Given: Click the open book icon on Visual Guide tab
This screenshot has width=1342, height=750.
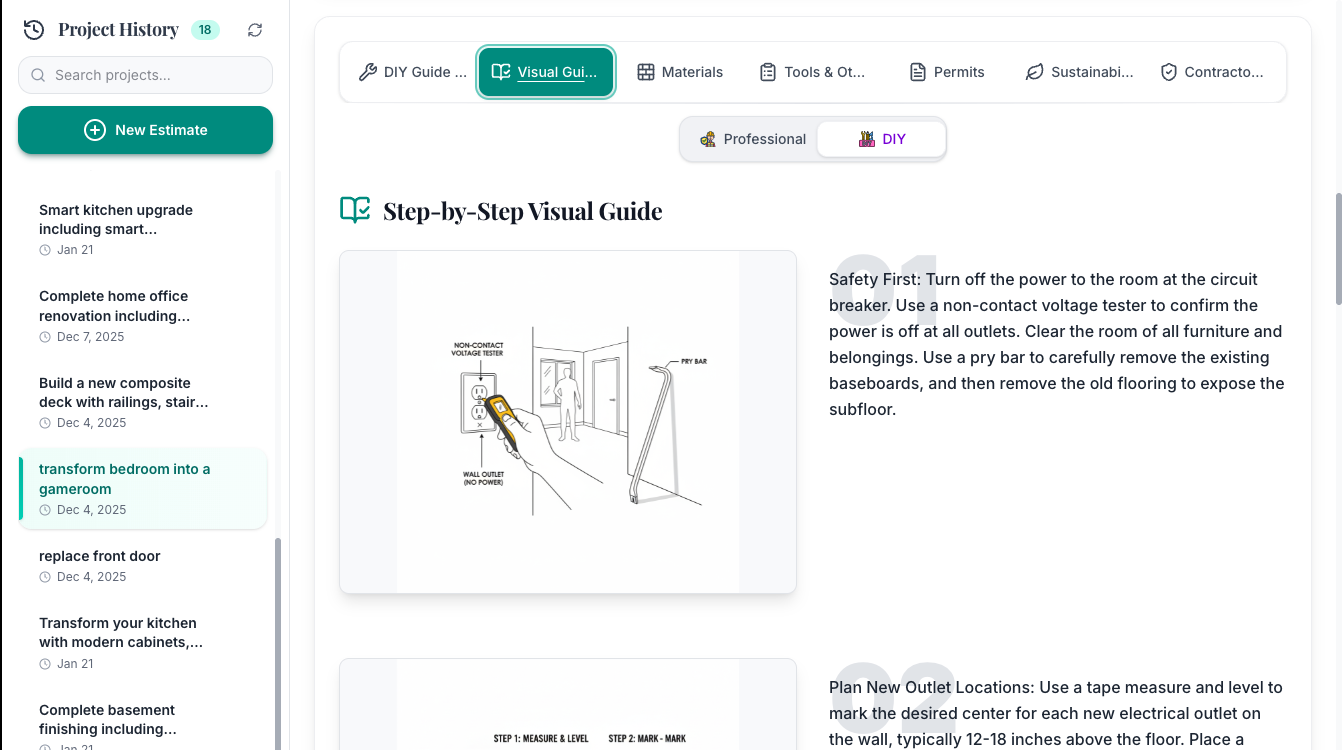Looking at the screenshot, I should 501,71.
